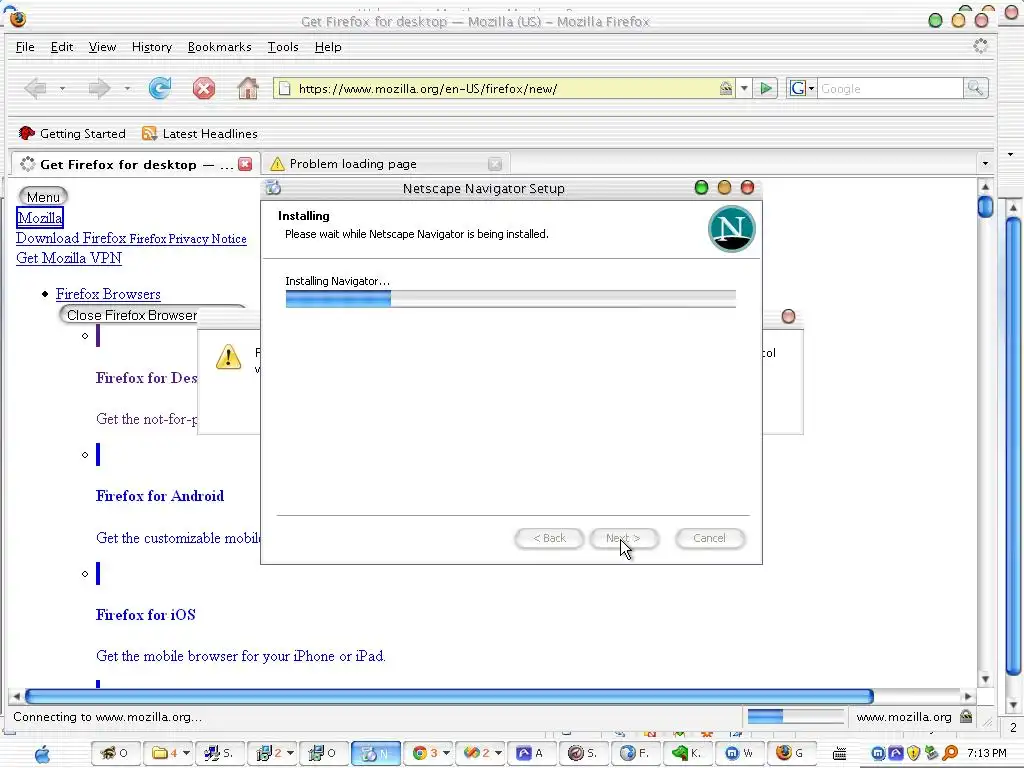Open the Bookmarks menu
Viewport: 1024px width, 768px height.
219,47
